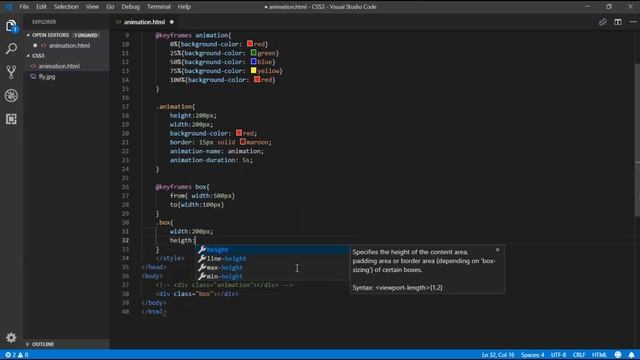640x360 pixels.
Task: Change line endings via CRLF status item
Action: click(579, 355)
